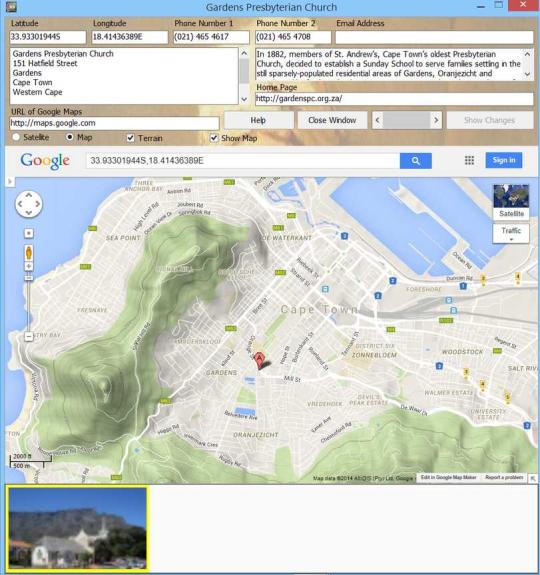Viewport: 540px width, 575px height.
Task: Click next record right arrow
Action: pos(436,120)
